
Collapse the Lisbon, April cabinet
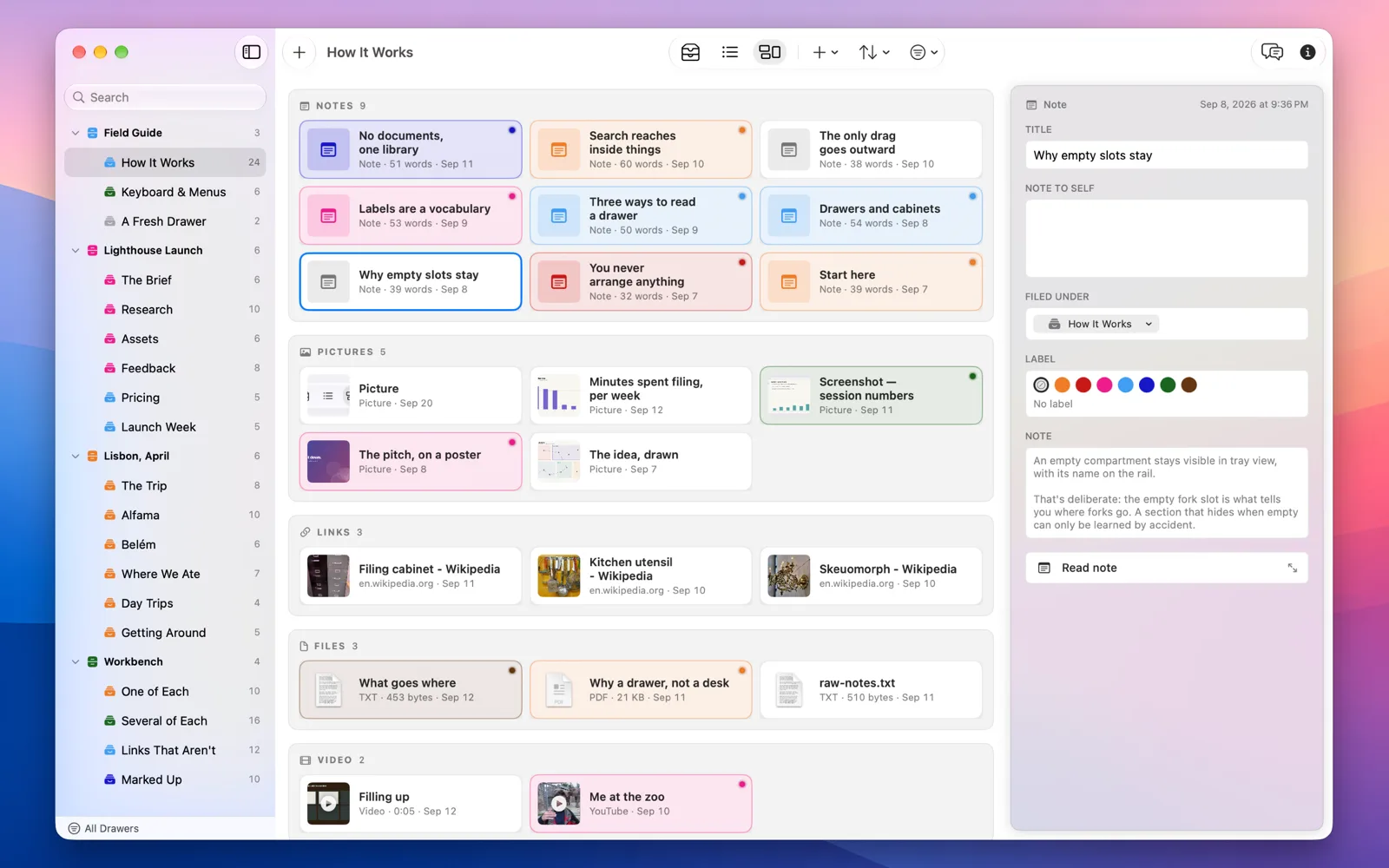pyautogui.click(x=76, y=456)
